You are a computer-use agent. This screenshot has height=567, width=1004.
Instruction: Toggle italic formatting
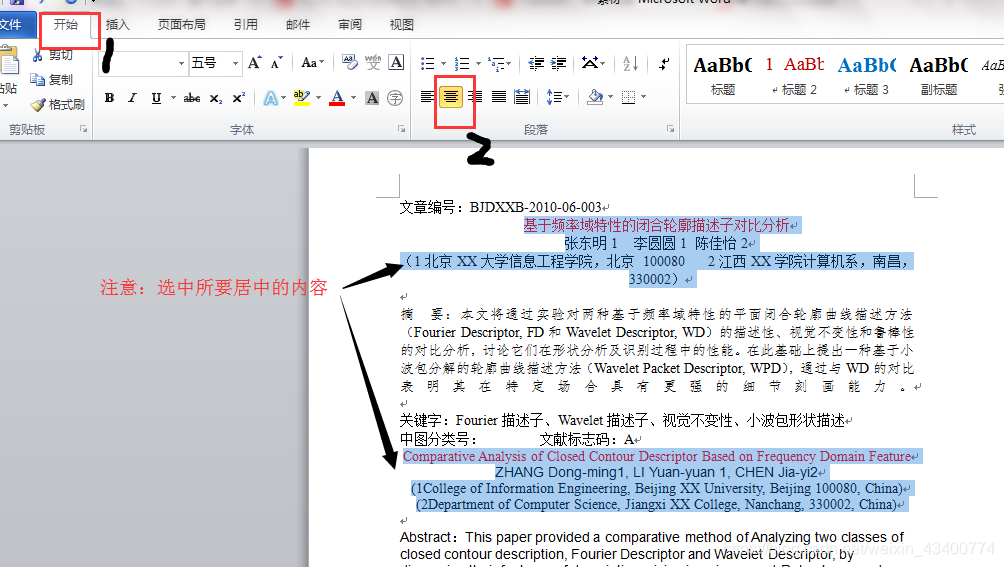[x=132, y=98]
